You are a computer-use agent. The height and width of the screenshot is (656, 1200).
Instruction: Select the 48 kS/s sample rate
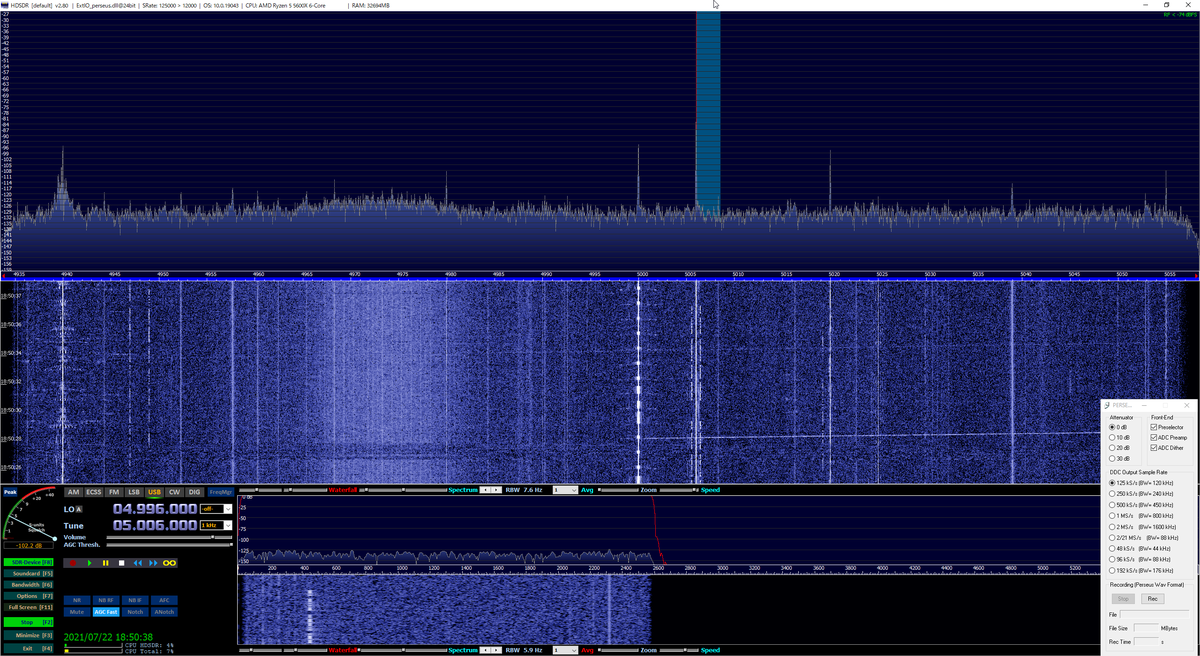click(x=1140, y=548)
